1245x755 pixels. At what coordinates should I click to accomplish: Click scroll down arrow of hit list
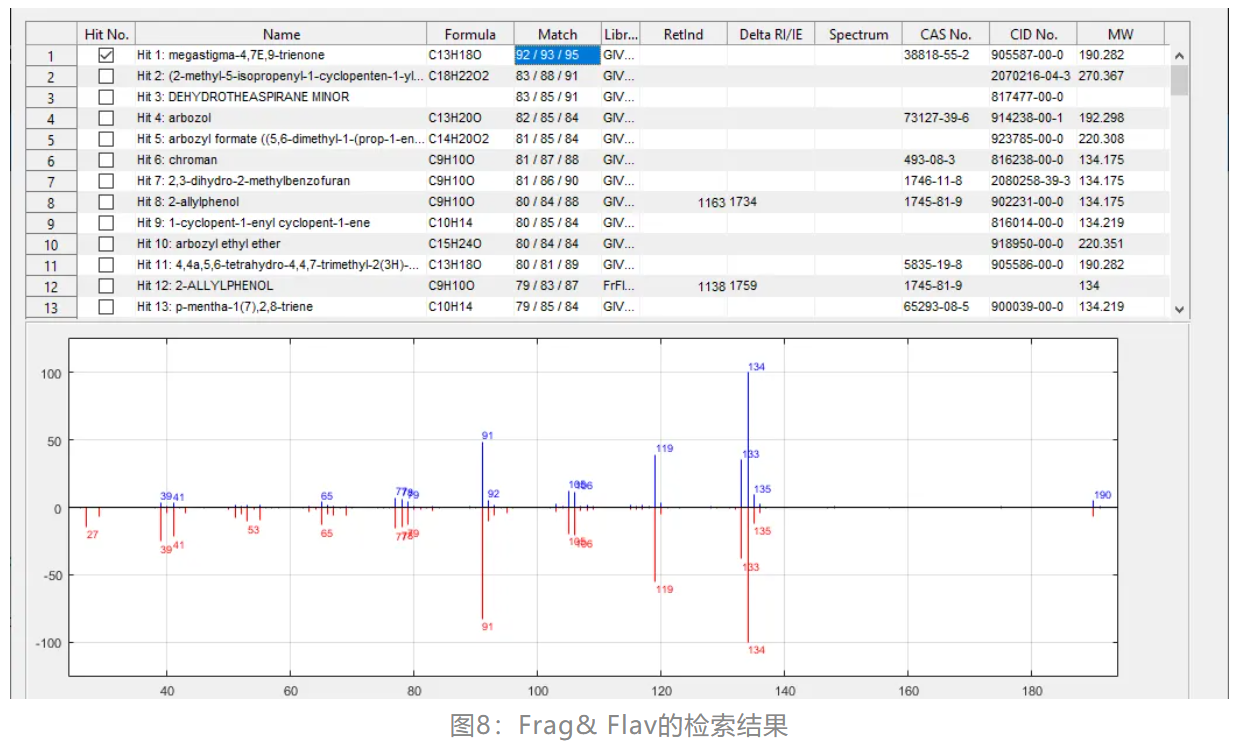(x=1178, y=309)
